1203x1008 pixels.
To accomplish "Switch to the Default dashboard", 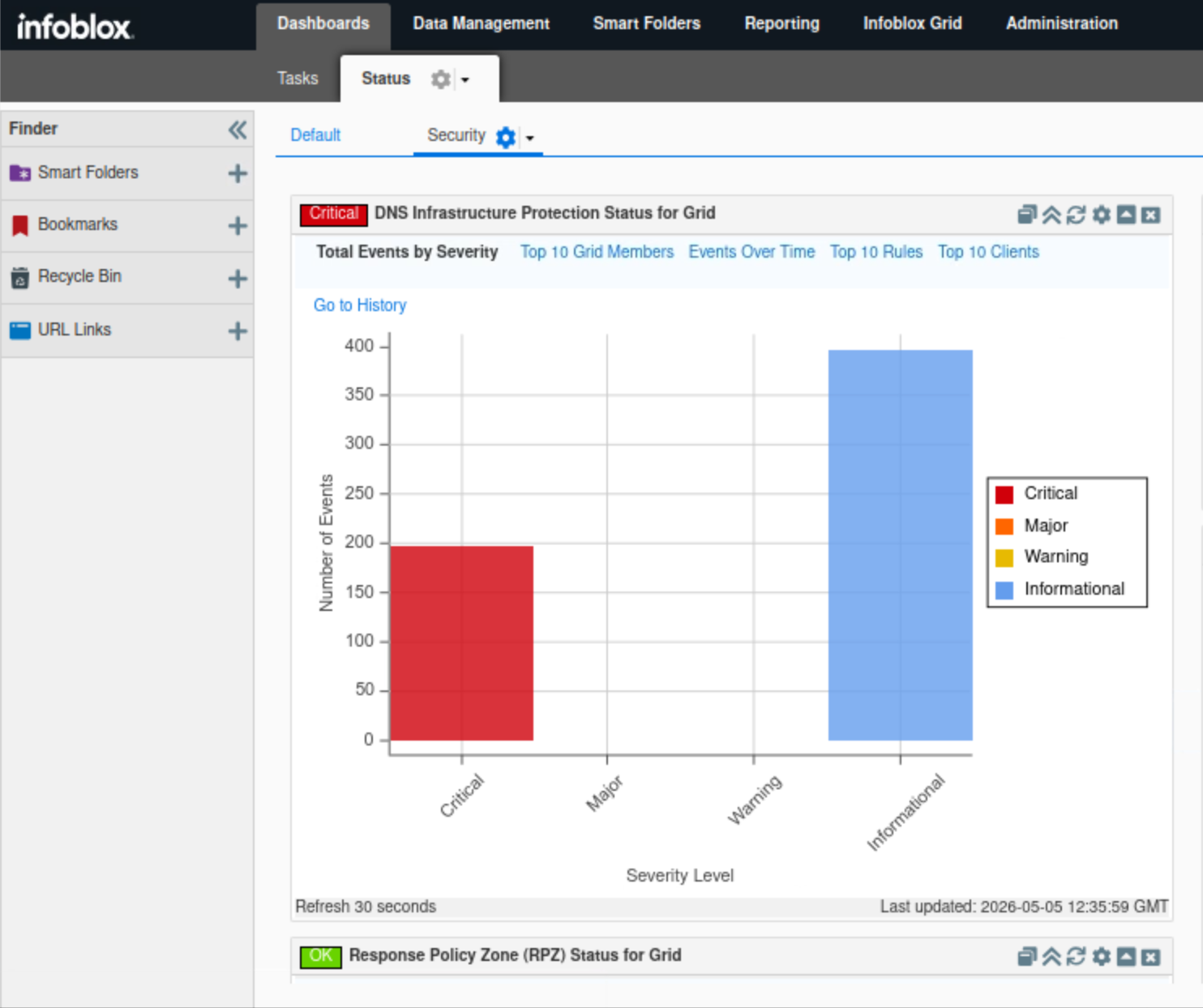I will coord(315,135).
